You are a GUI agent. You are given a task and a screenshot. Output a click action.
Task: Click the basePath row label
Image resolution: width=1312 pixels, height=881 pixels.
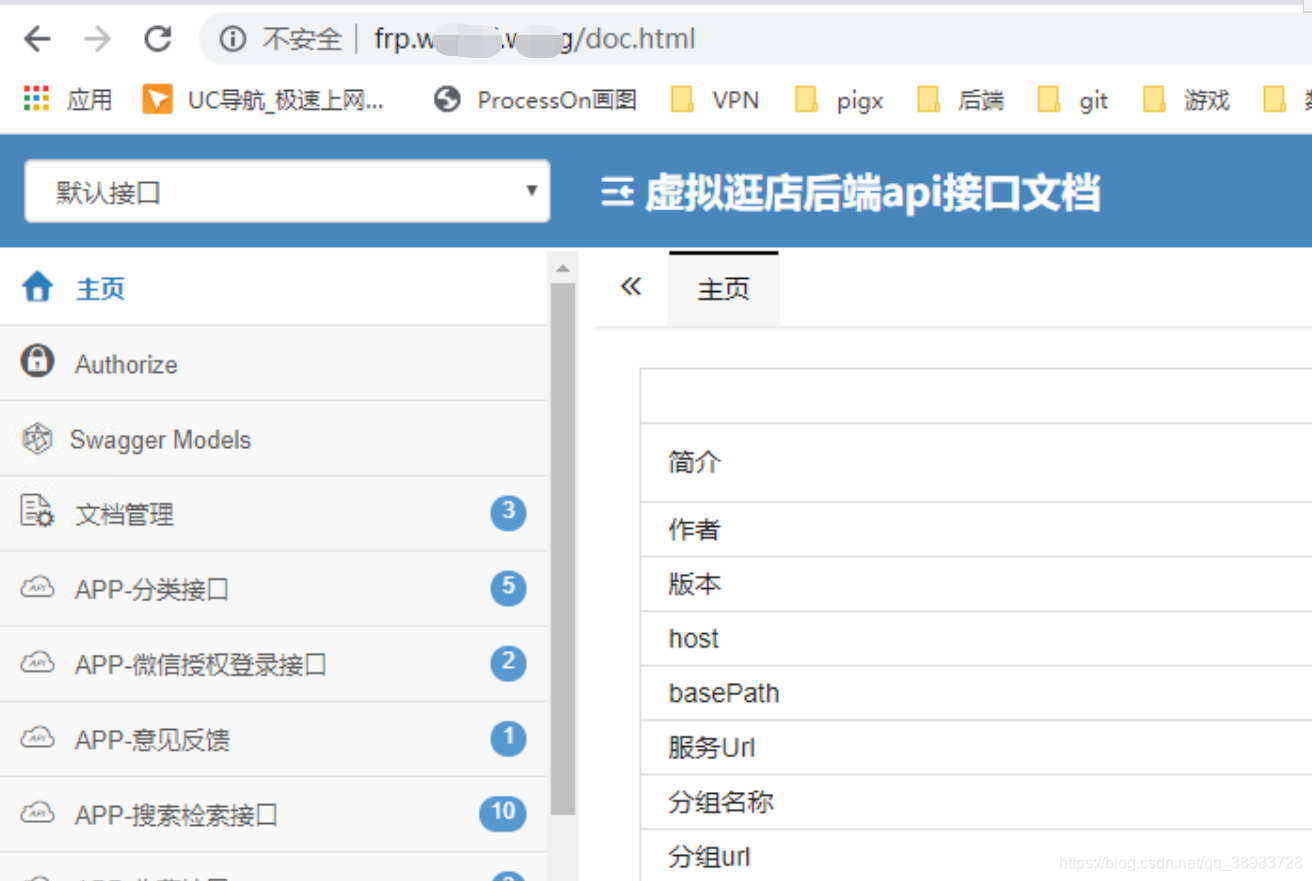pyautogui.click(x=724, y=693)
